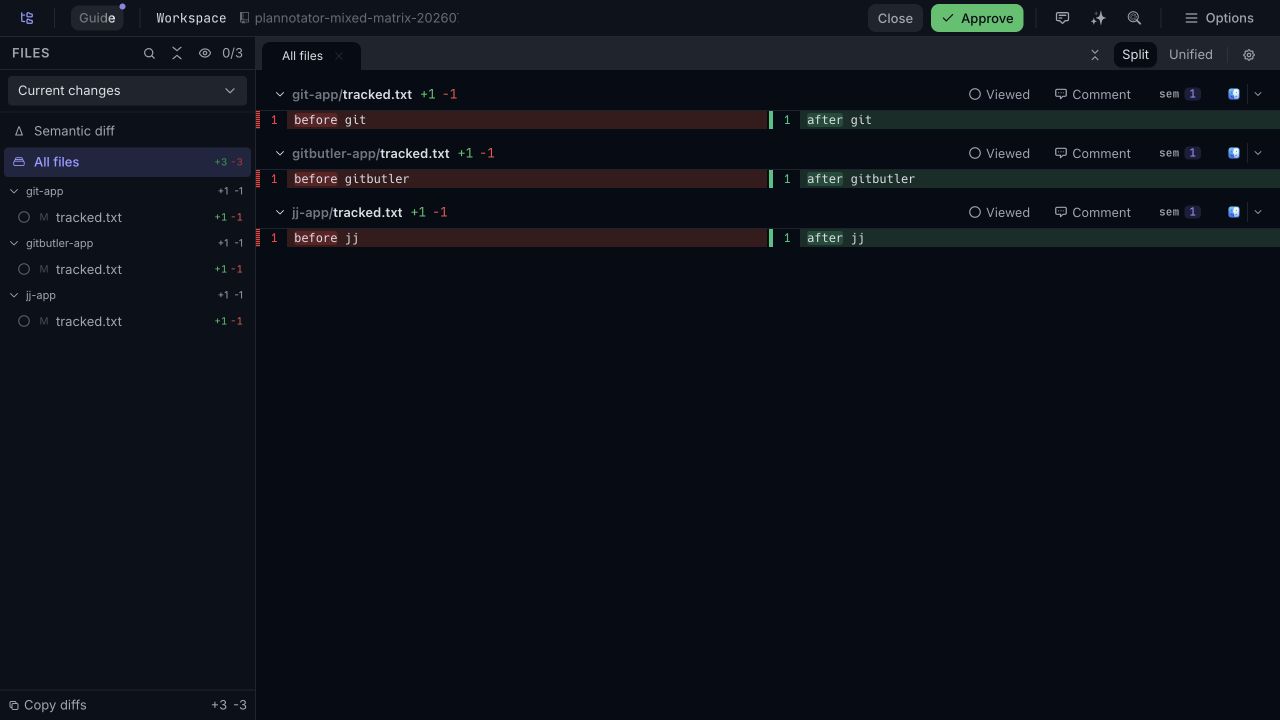Open diff settings gear icon
1280x720 pixels.
pos(1248,55)
